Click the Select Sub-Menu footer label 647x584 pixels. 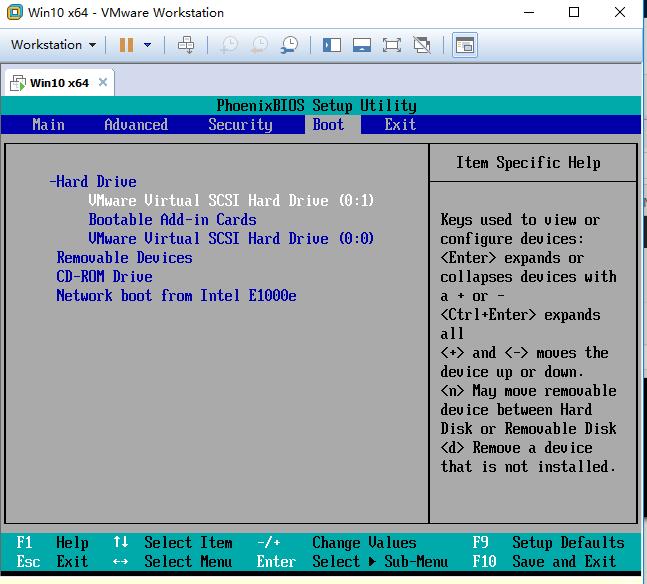380,561
